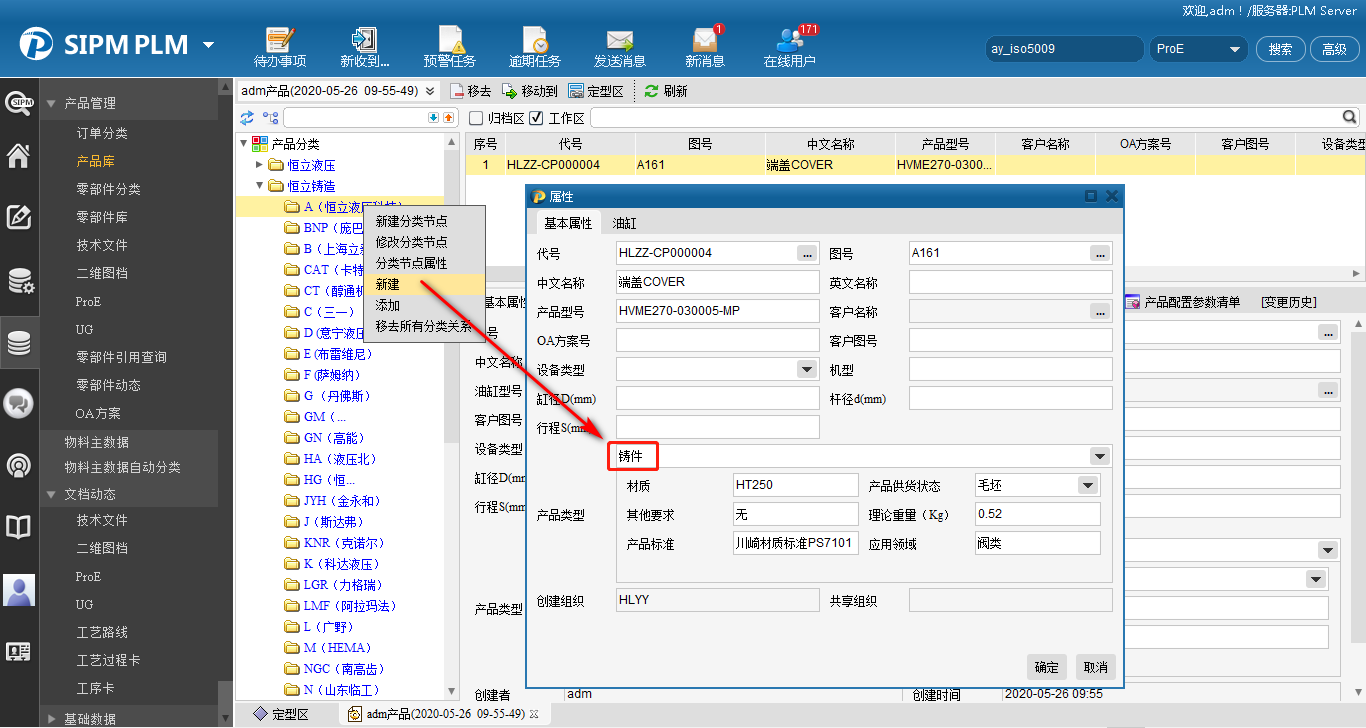Click the browse button next to 代号

coord(807,254)
